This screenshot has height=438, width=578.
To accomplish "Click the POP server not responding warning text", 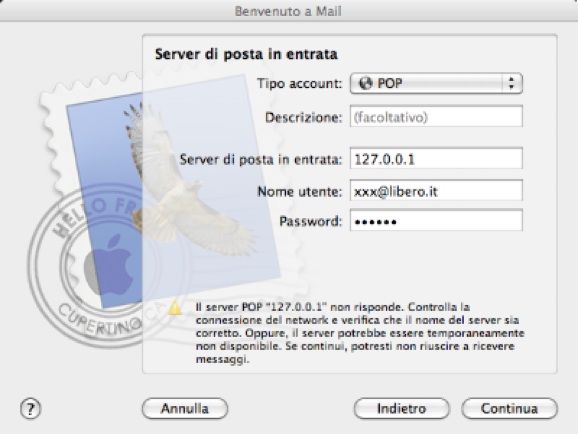I will pyautogui.click(x=360, y=333).
